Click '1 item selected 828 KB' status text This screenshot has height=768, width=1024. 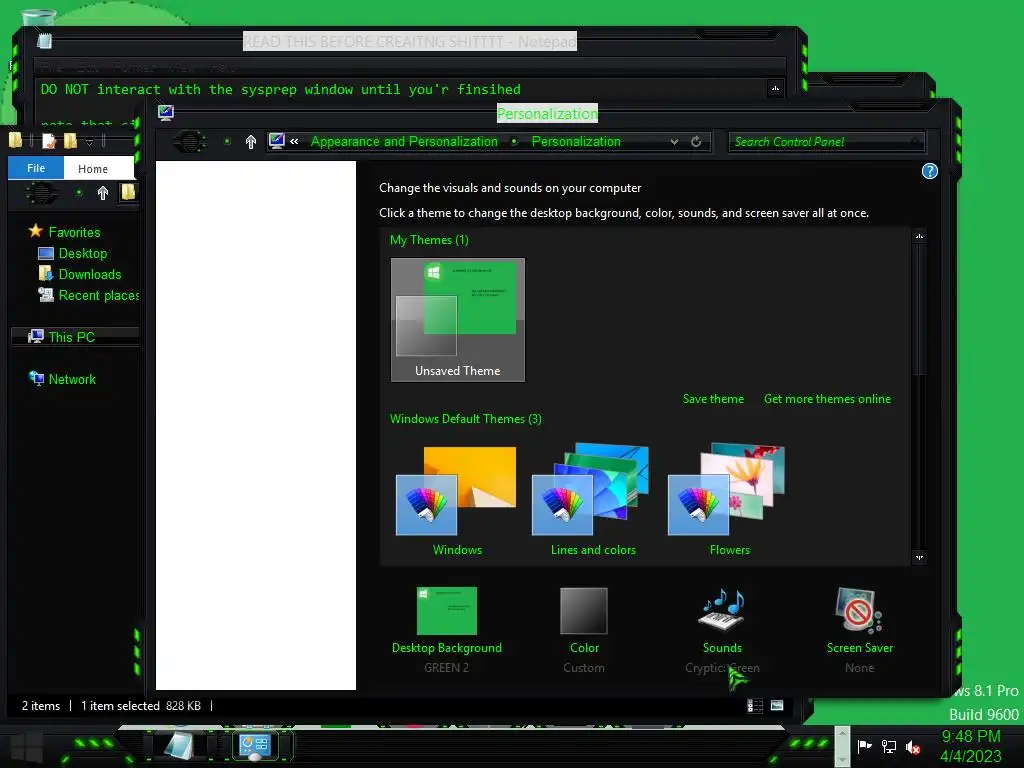[x=140, y=705]
